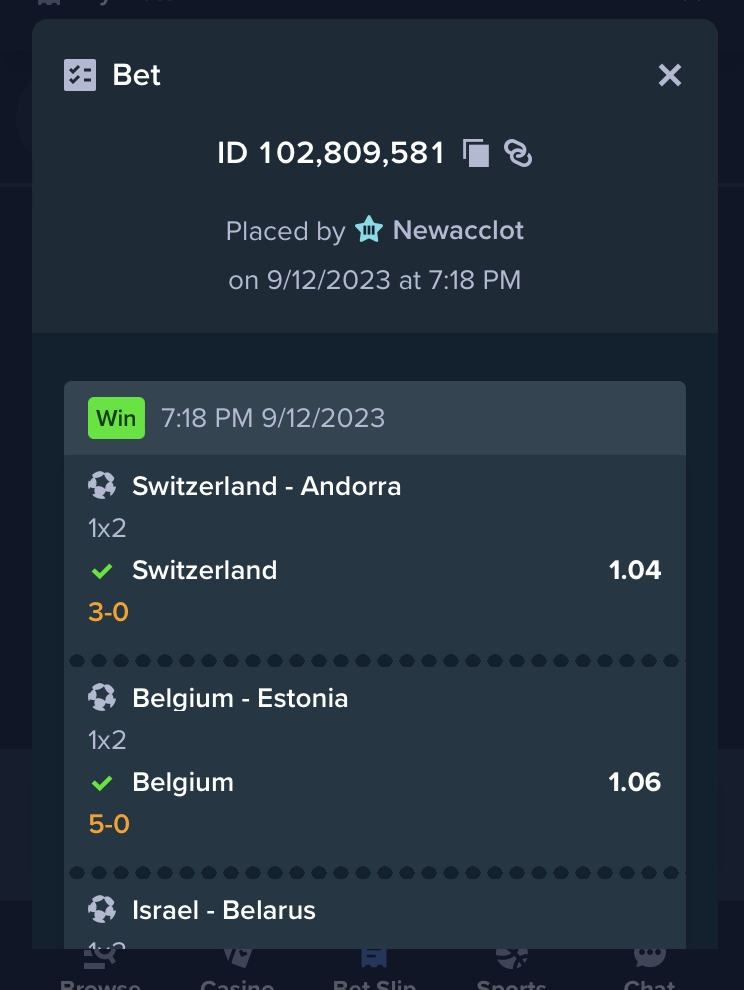Click the green Win status badge
Screen dimensions: 744x990
[116, 418]
